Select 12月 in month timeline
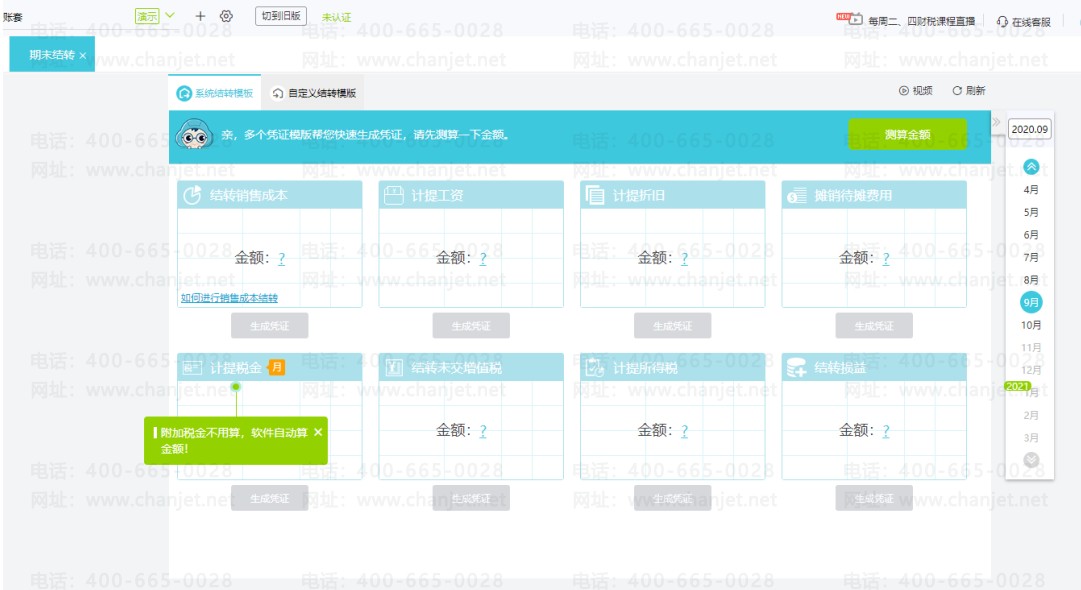Image resolution: width=1081 pixels, height=590 pixels. [x=1031, y=370]
